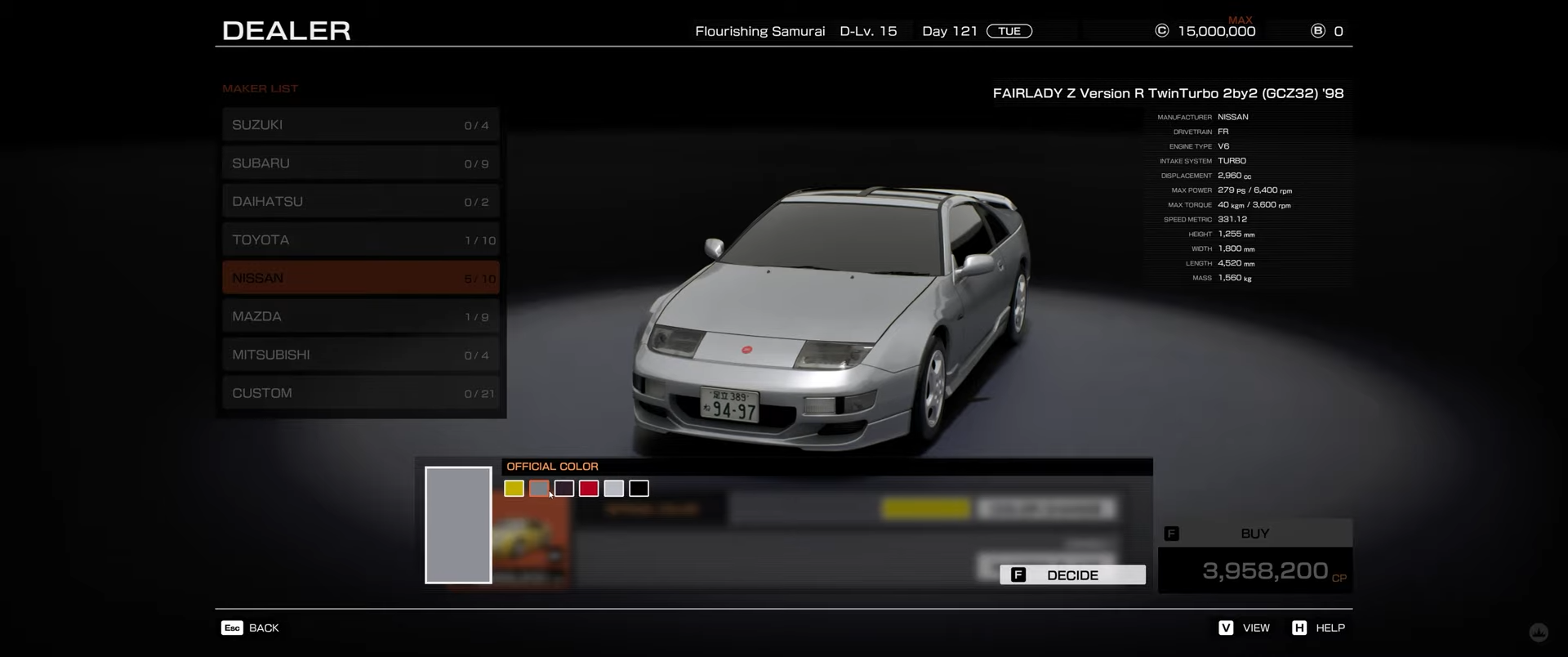Image resolution: width=1568 pixels, height=657 pixels.
Task: Click the car thumbnail behind color picker
Action: point(531,542)
